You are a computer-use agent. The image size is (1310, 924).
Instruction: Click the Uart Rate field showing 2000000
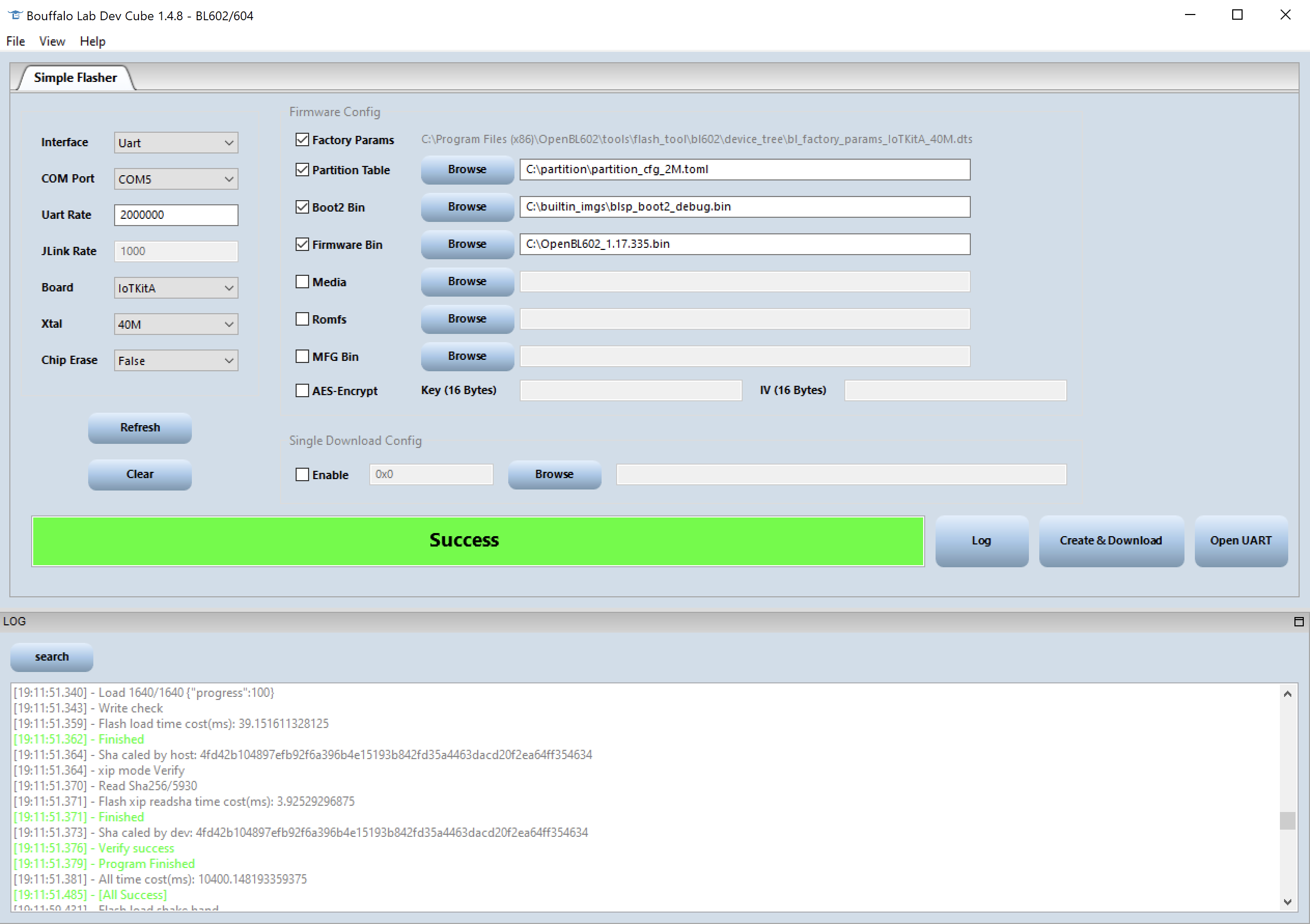click(176, 215)
